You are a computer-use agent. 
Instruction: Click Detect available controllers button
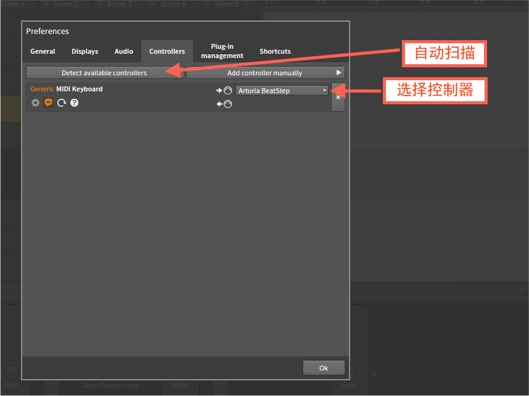104,73
